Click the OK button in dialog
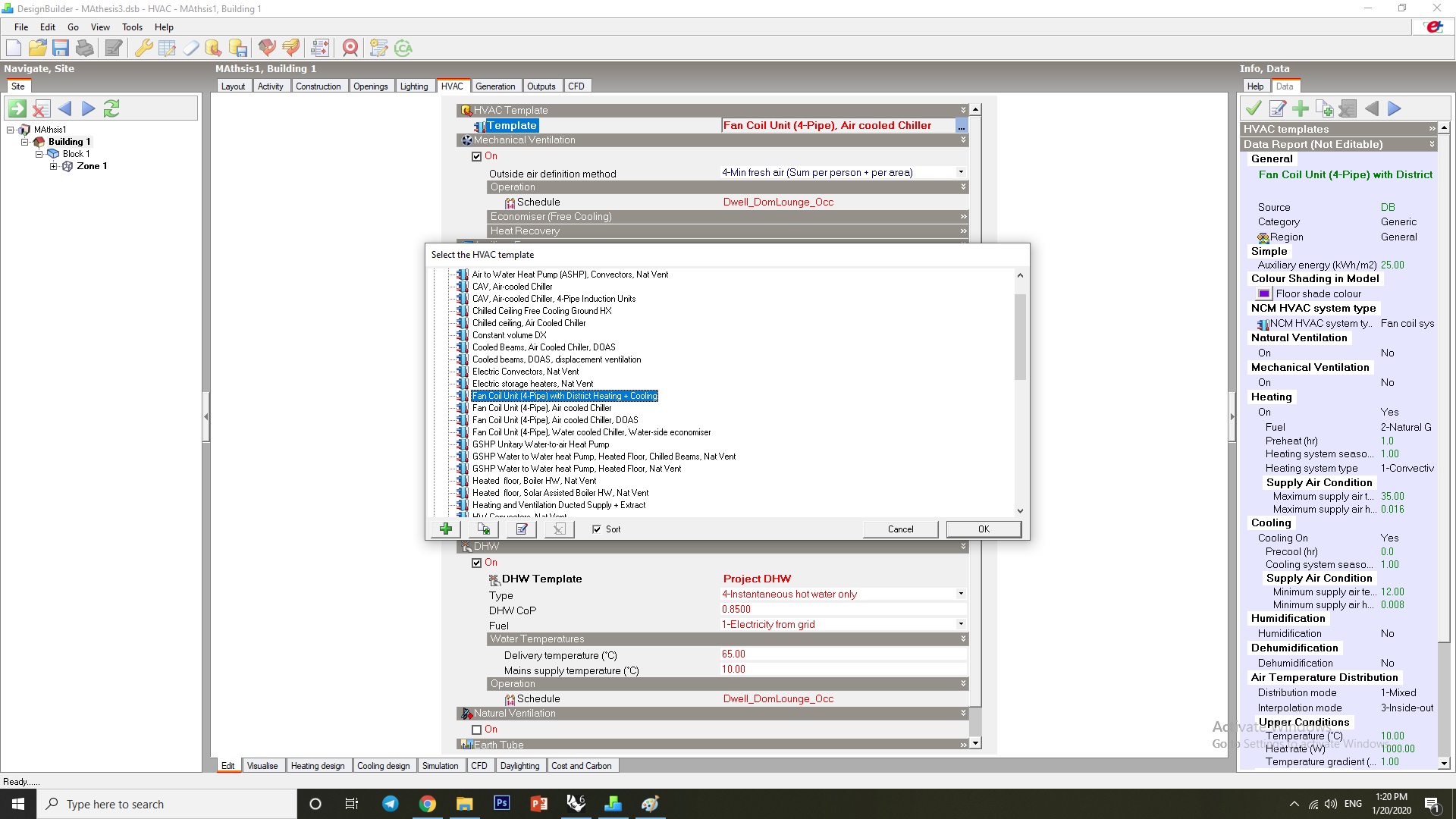 pyautogui.click(x=984, y=529)
